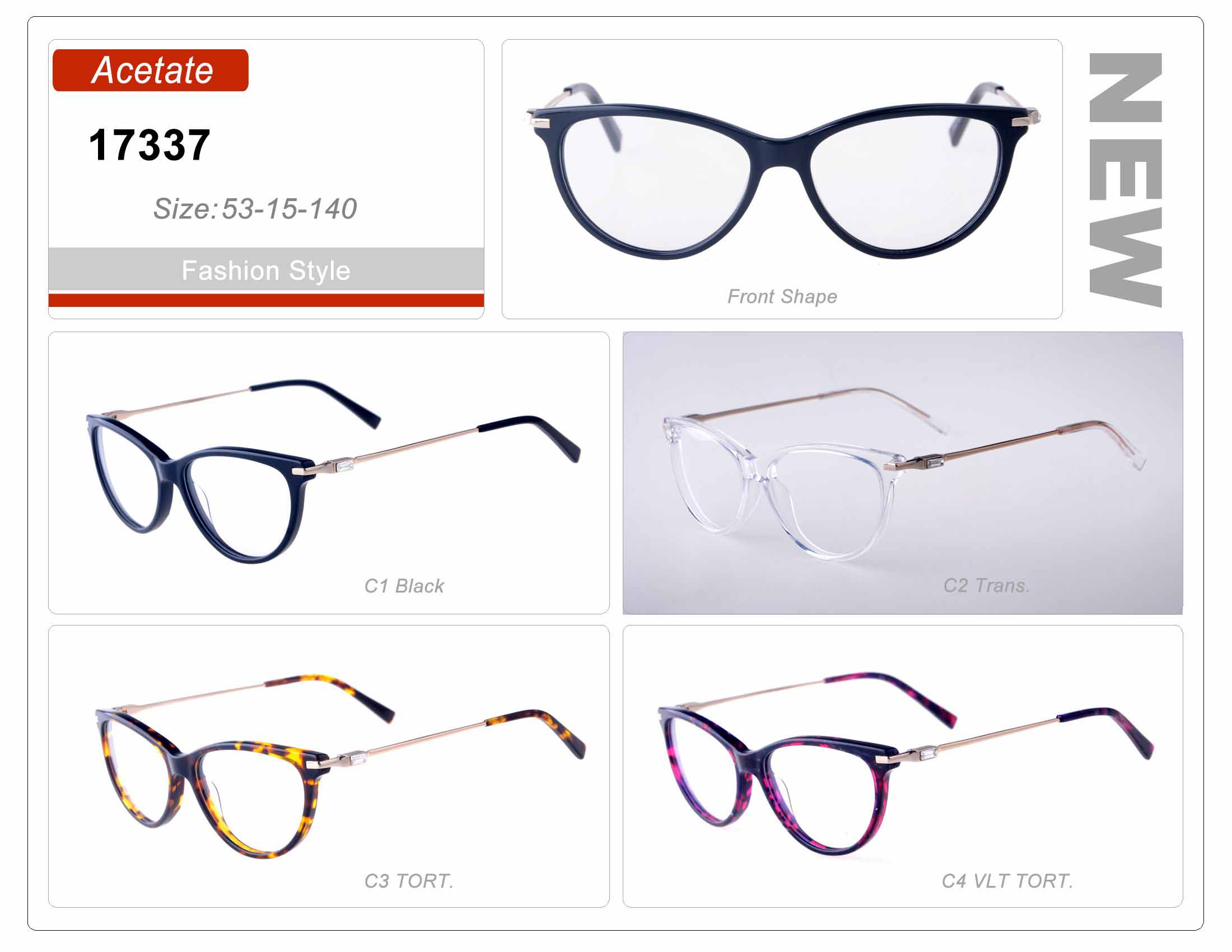Click the C1 Black caption text
This screenshot has width=1232, height=952.
pyautogui.click(x=404, y=586)
